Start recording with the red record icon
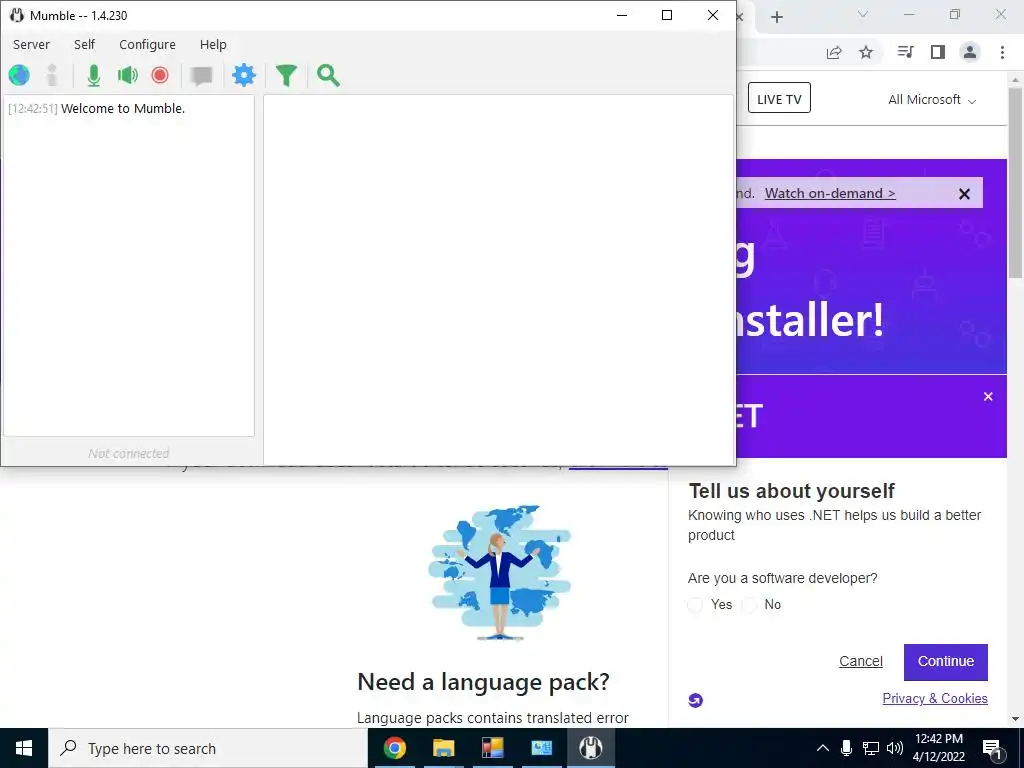Screen dimensions: 1024x768 click(160, 76)
